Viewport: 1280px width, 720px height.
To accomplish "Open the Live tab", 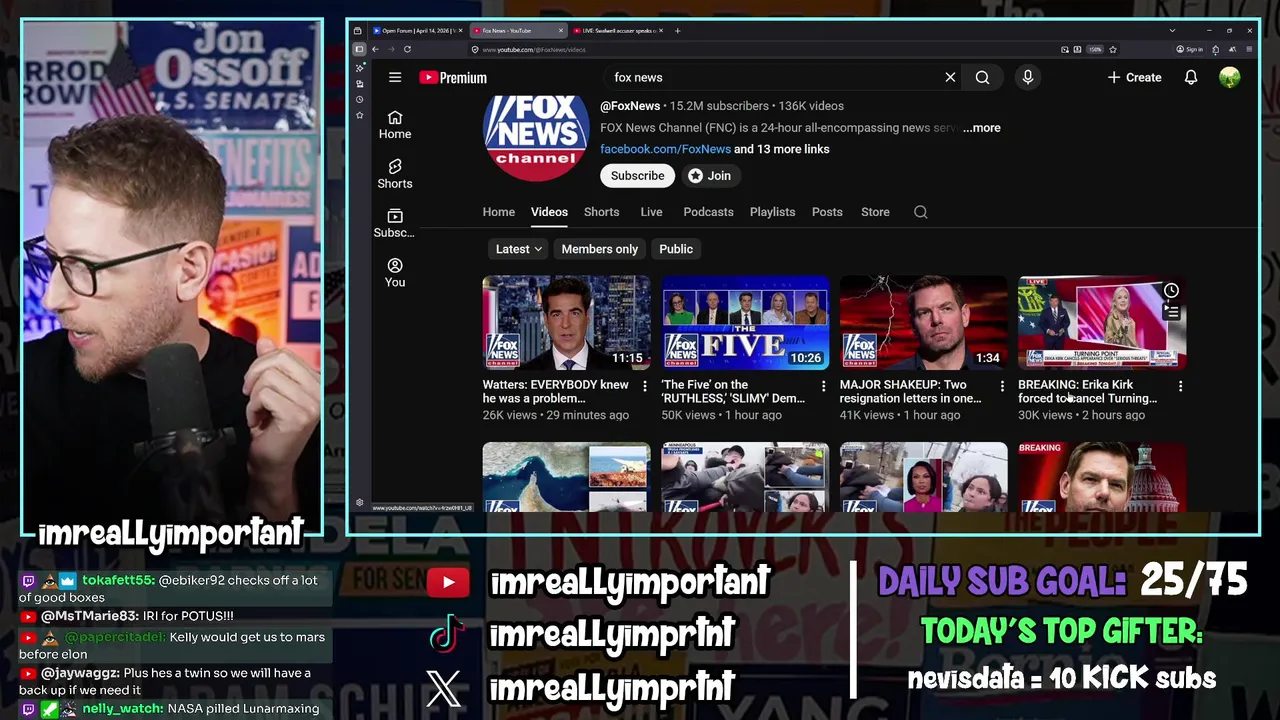I will pos(651,212).
